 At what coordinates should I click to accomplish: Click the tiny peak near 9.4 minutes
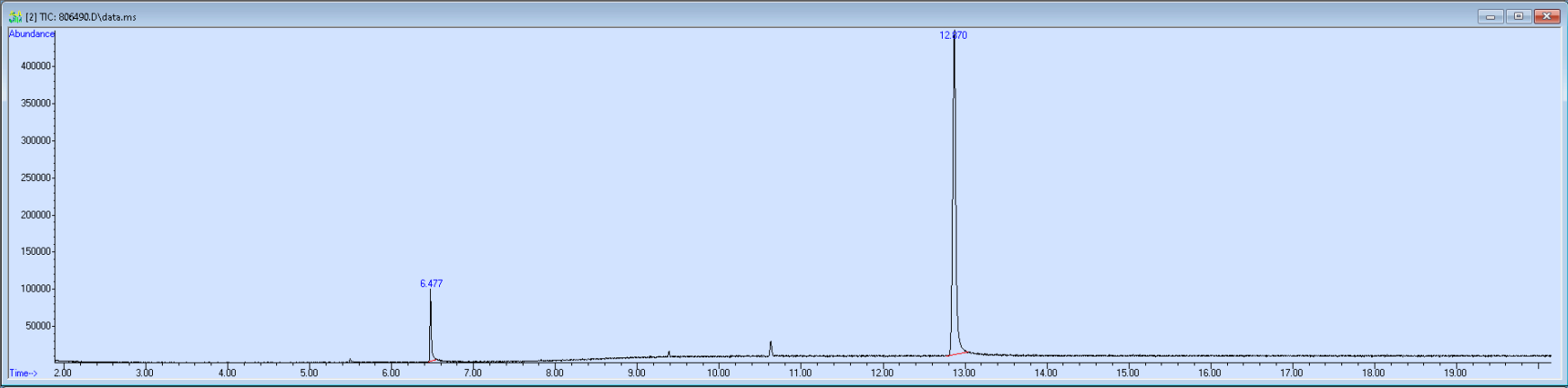[669, 354]
